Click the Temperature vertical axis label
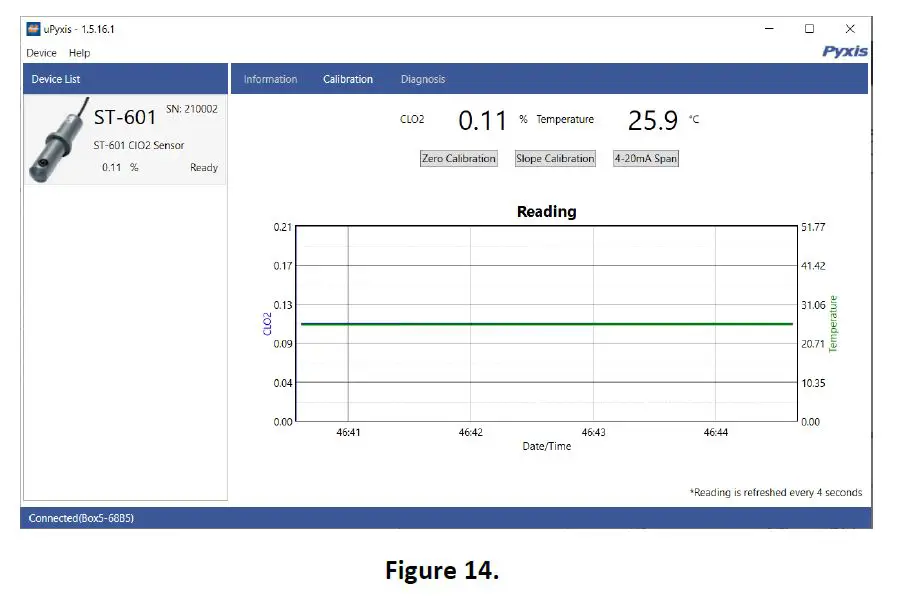 coord(833,324)
